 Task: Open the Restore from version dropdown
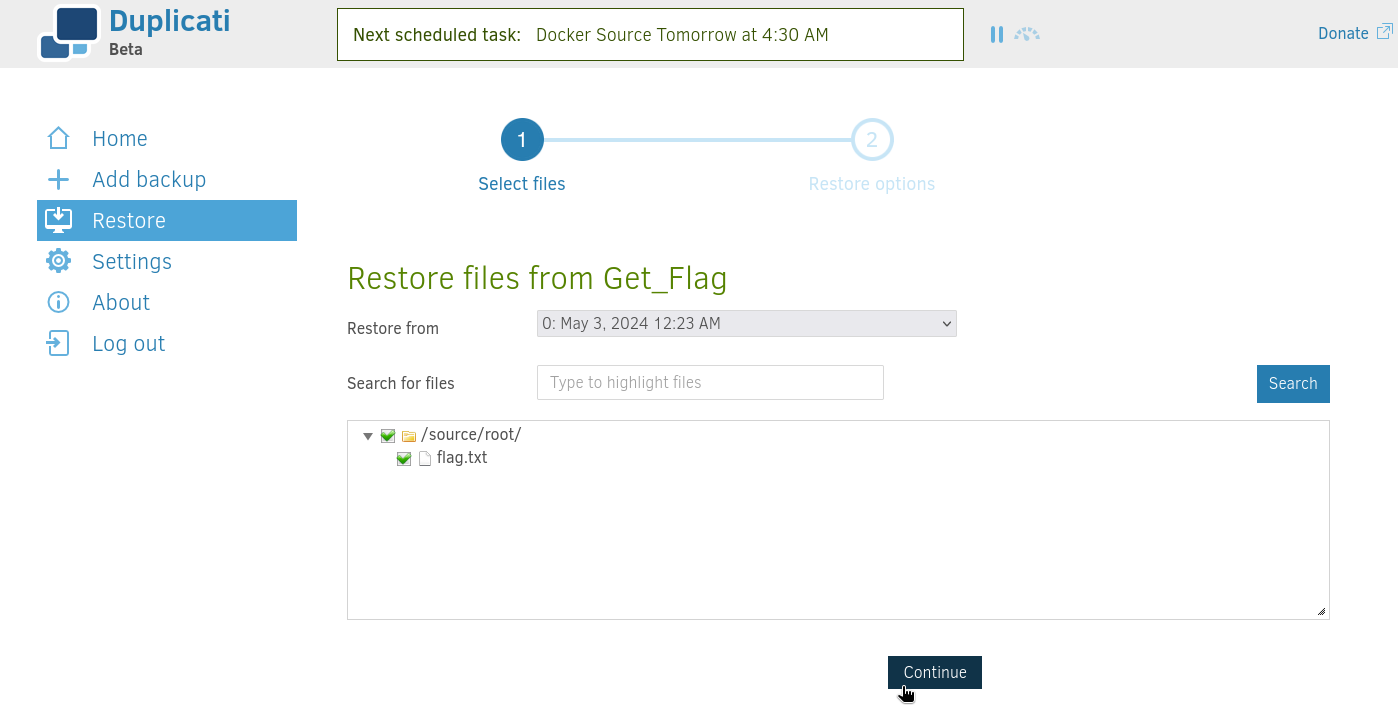(747, 324)
